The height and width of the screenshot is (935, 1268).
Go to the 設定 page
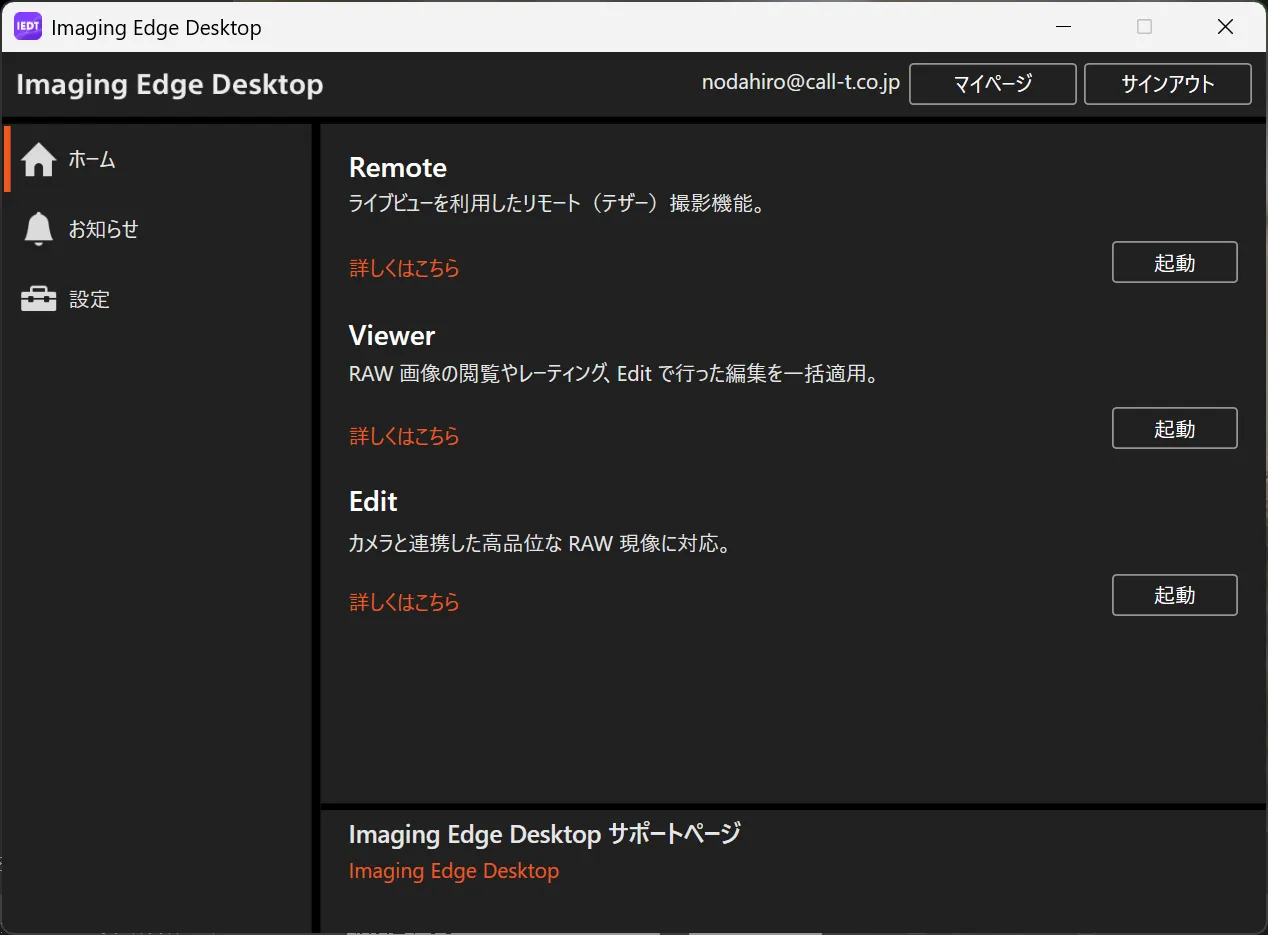[x=89, y=300]
